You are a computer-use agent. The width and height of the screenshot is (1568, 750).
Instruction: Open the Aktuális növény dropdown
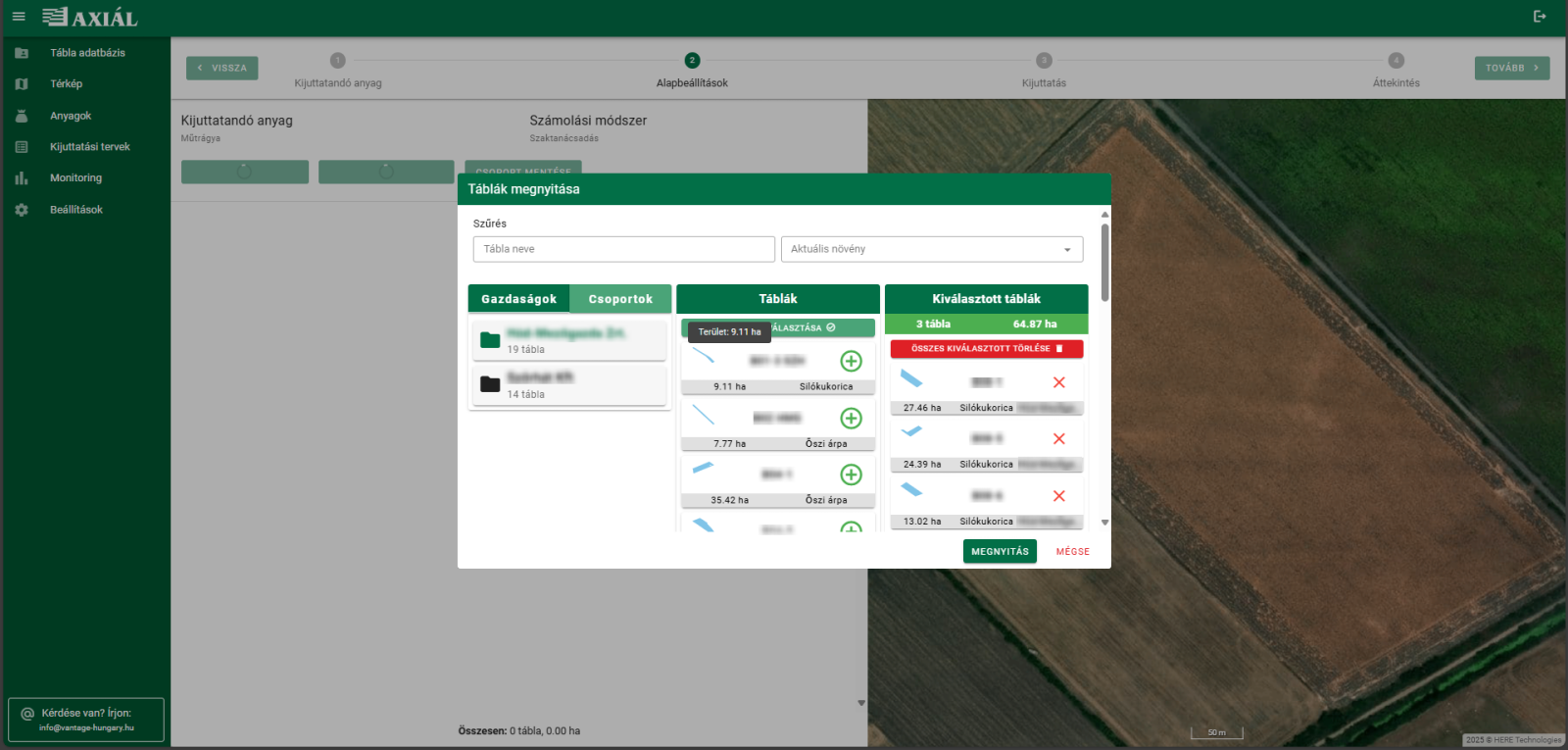point(932,249)
